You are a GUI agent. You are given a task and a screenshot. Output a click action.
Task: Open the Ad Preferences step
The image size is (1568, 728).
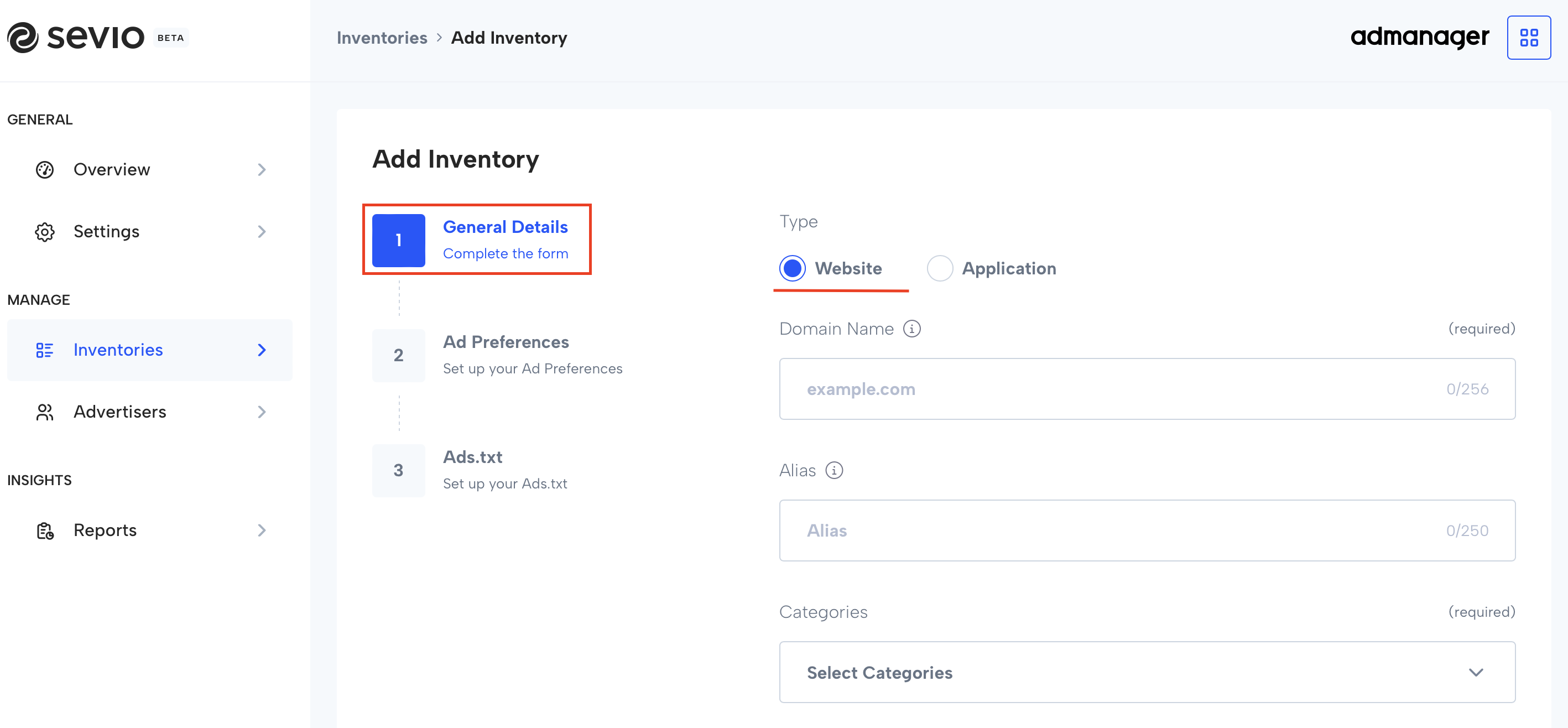click(x=506, y=354)
